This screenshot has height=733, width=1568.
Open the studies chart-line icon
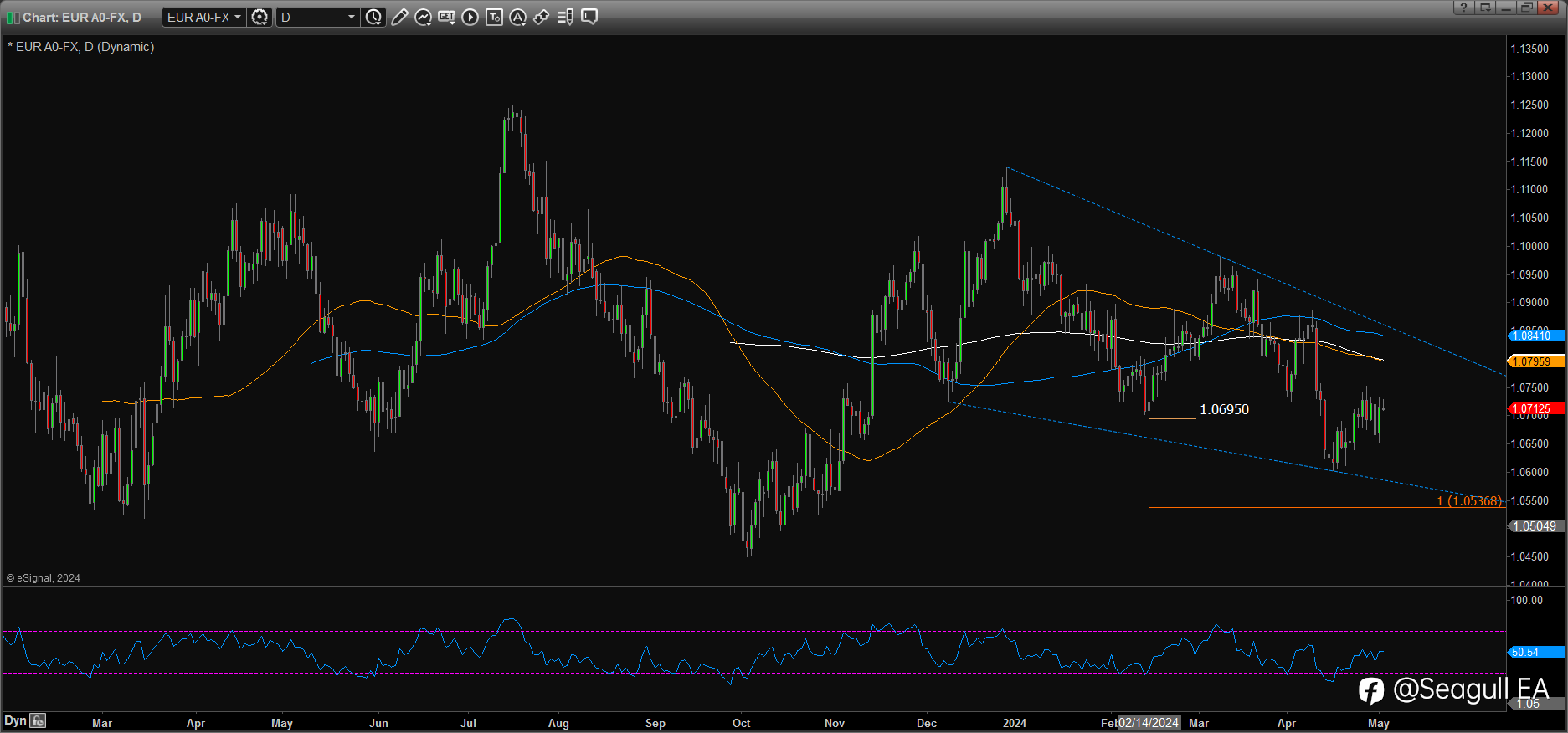(x=423, y=17)
